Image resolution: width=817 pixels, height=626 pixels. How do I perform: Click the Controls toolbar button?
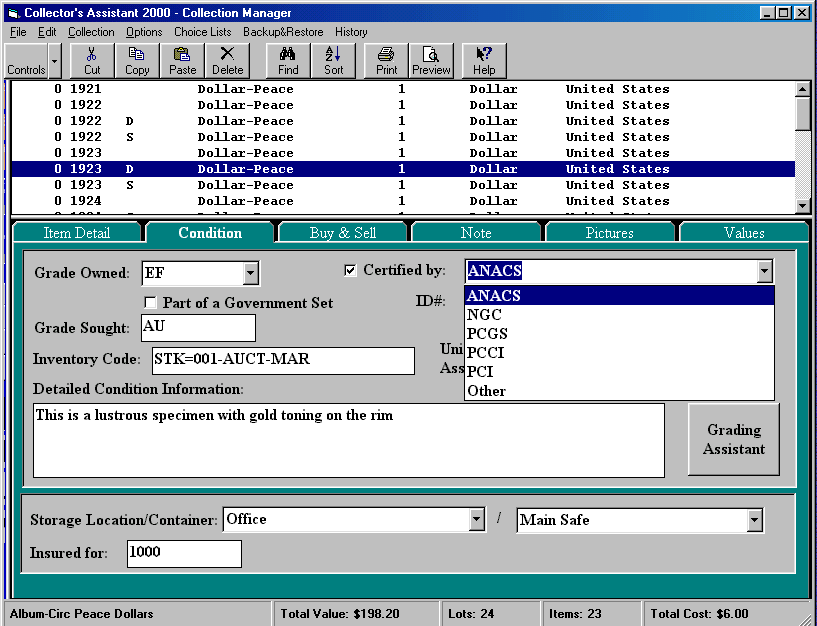coord(26,61)
